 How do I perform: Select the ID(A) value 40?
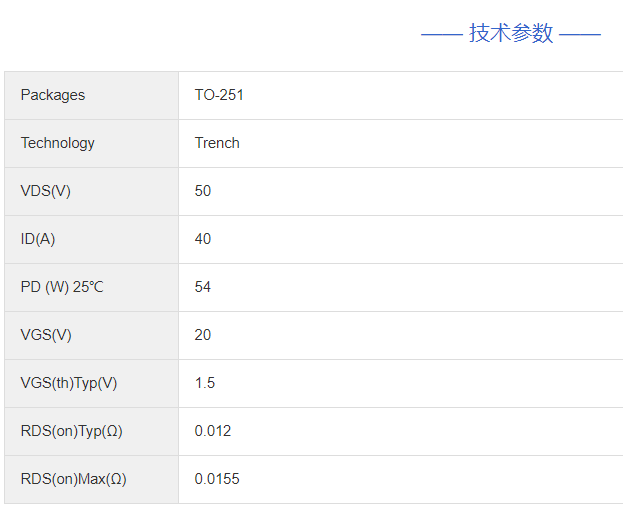(203, 239)
